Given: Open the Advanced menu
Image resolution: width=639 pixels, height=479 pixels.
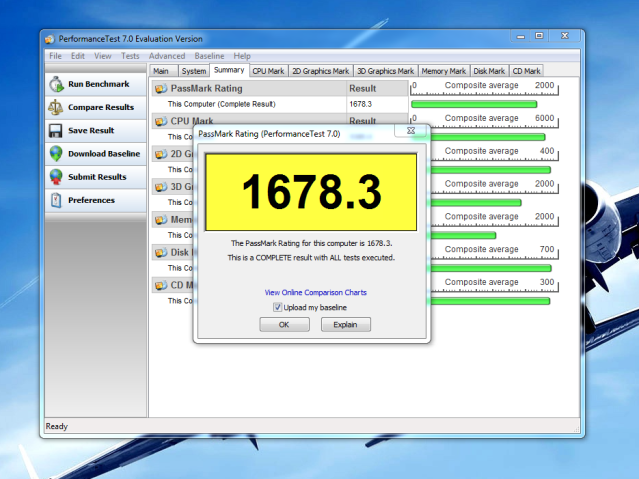Looking at the screenshot, I should click(x=167, y=56).
